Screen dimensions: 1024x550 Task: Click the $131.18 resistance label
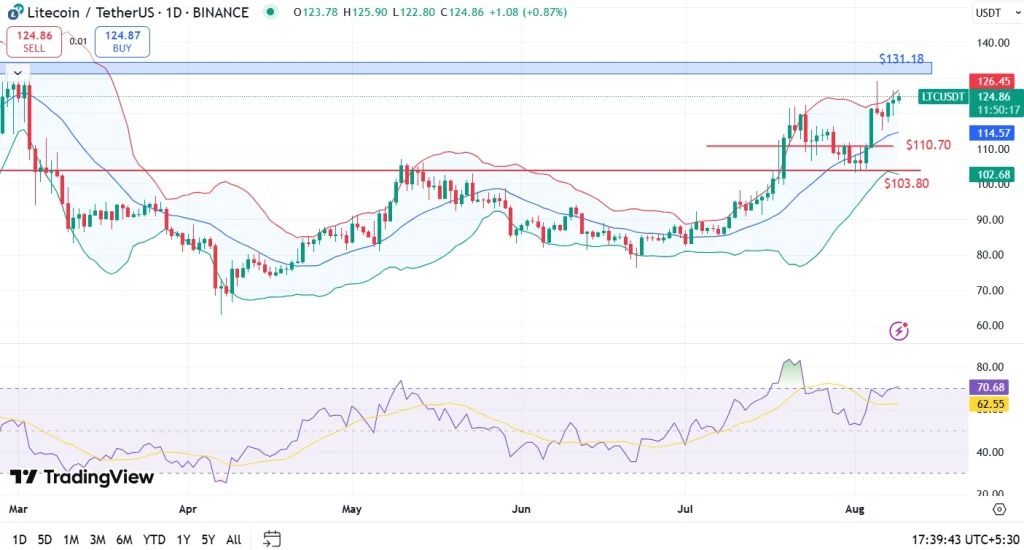tap(901, 58)
